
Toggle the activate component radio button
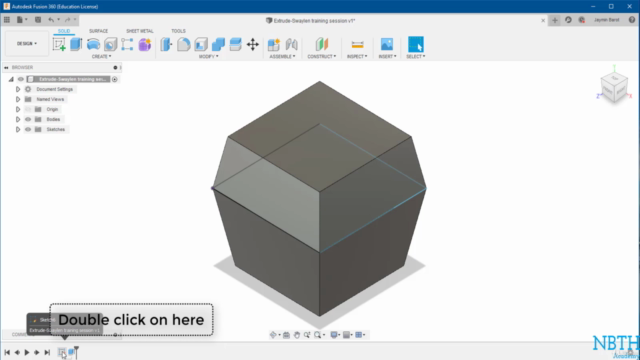[115, 79]
